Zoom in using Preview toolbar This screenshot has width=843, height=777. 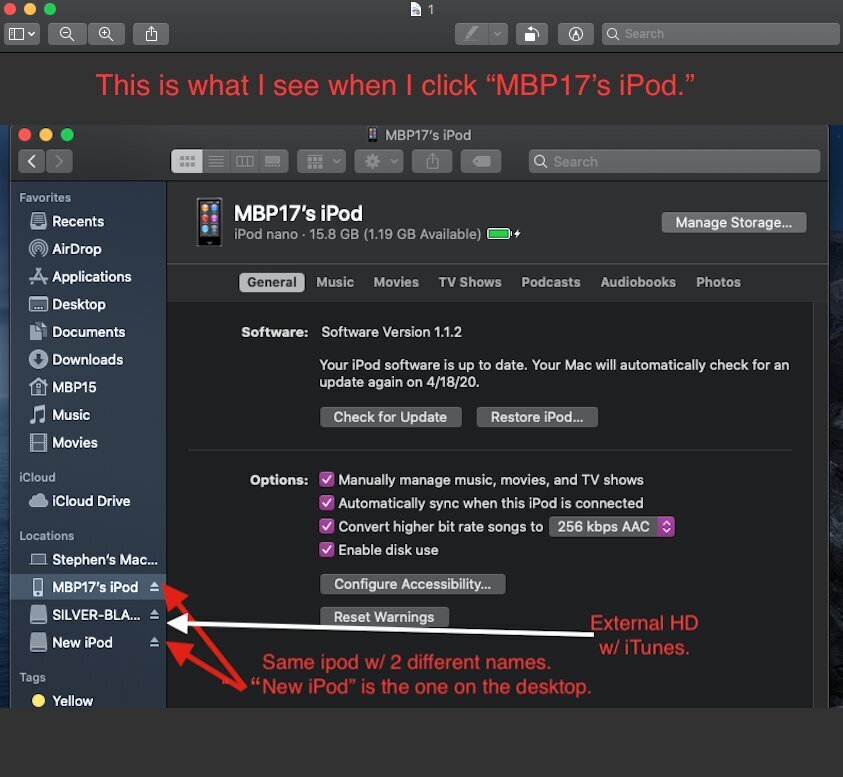[106, 34]
